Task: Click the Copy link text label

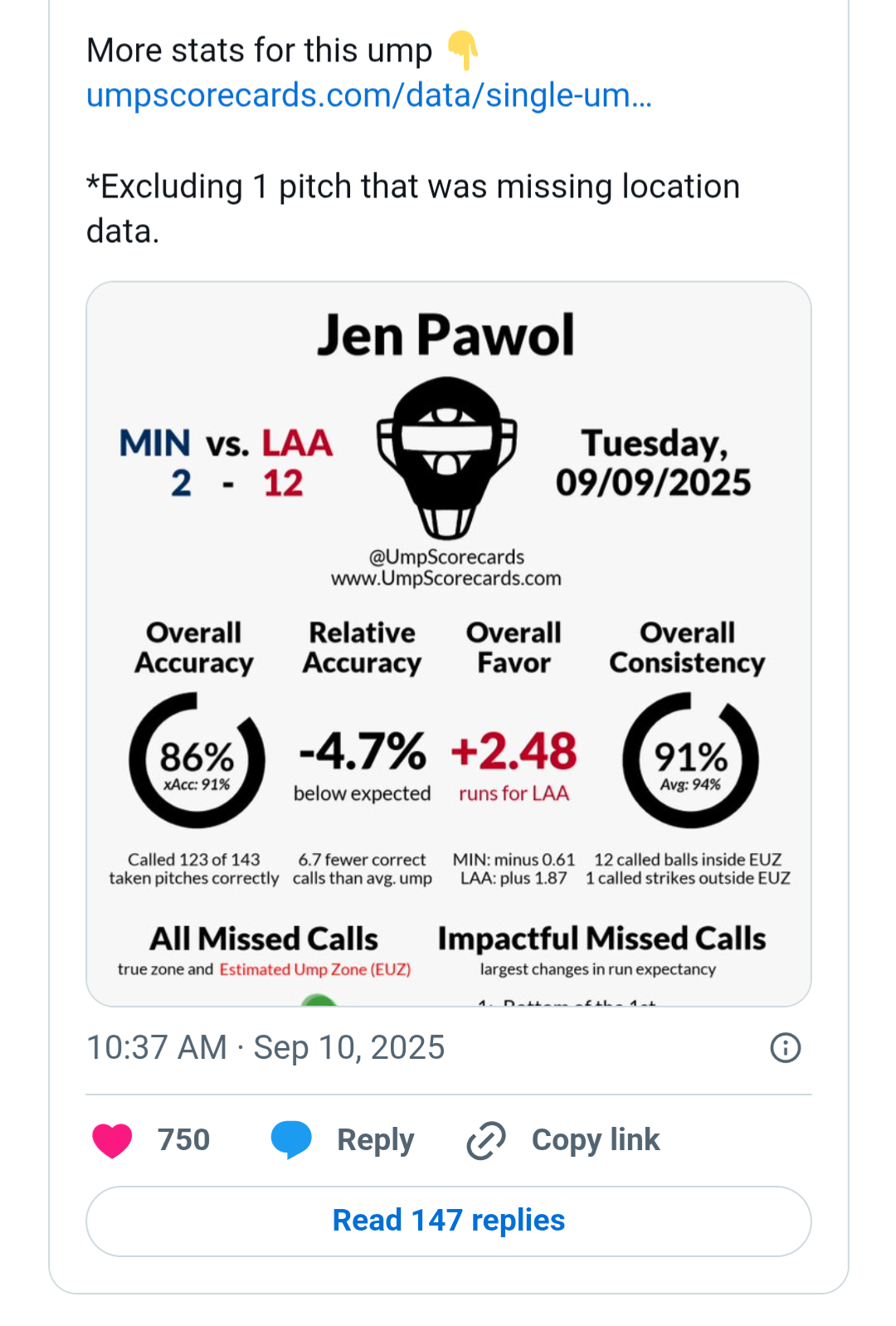Action: coord(596,1140)
